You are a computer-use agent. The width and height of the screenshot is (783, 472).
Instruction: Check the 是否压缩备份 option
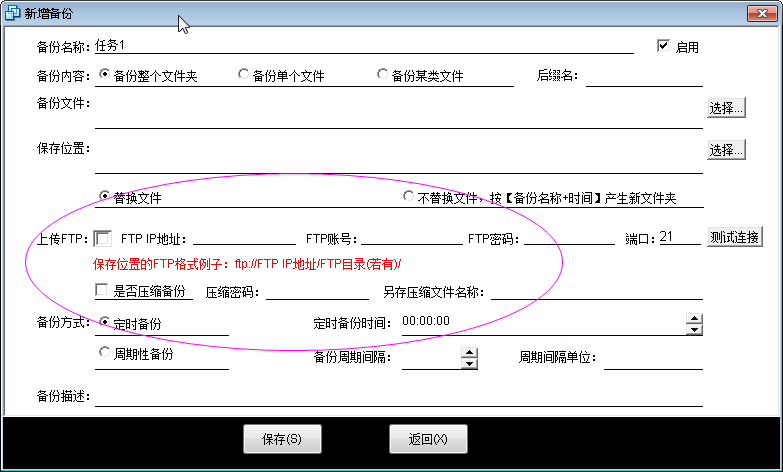click(x=102, y=291)
